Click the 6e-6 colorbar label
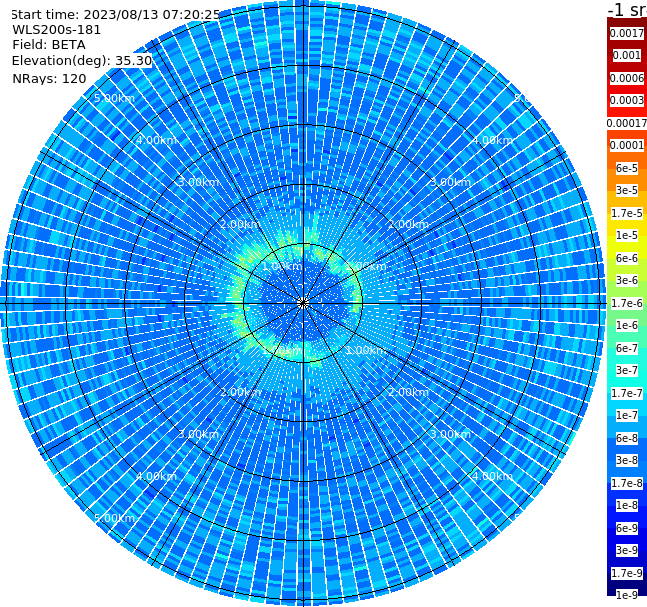 pyautogui.click(x=627, y=258)
